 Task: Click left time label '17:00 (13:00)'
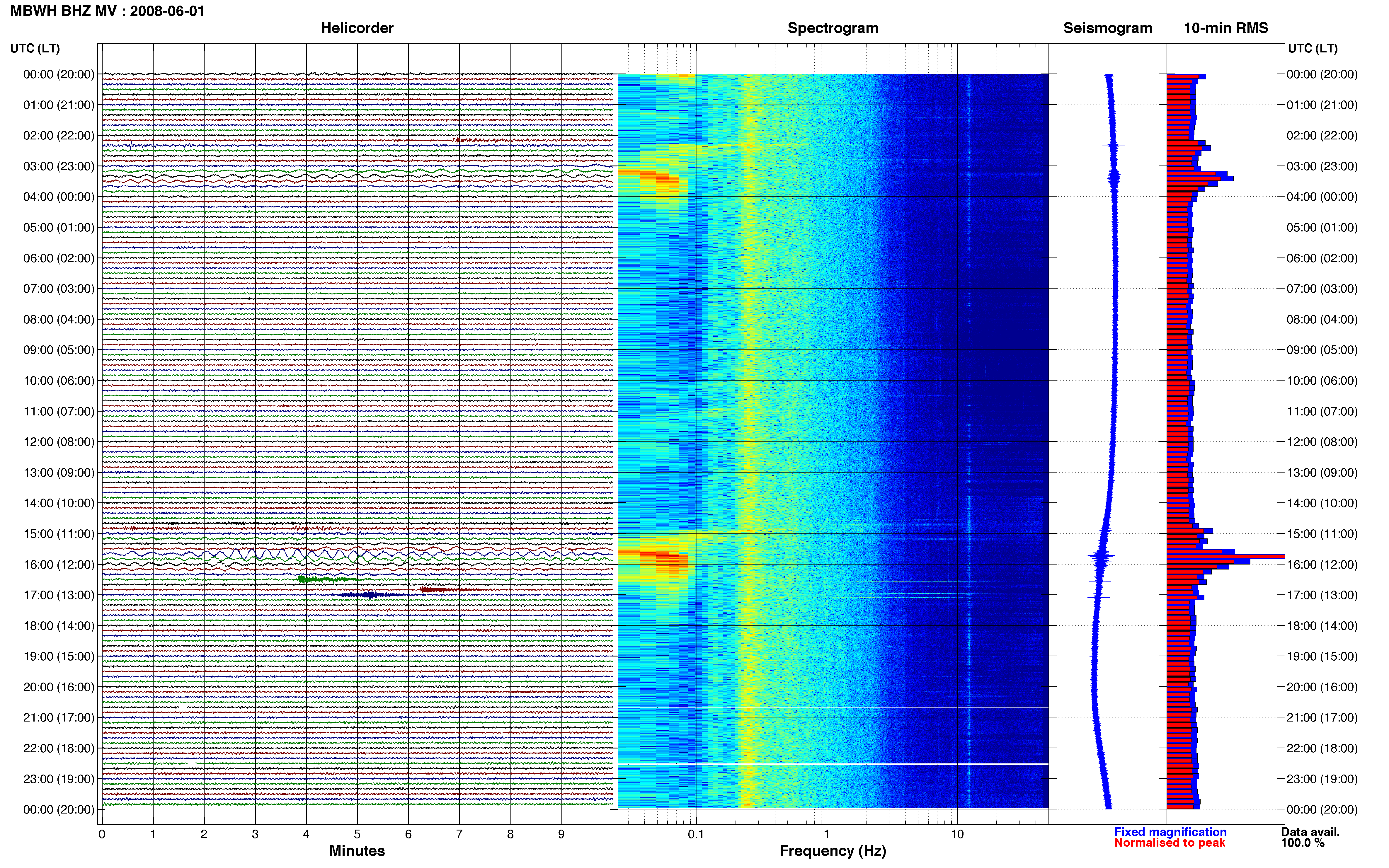(x=59, y=595)
